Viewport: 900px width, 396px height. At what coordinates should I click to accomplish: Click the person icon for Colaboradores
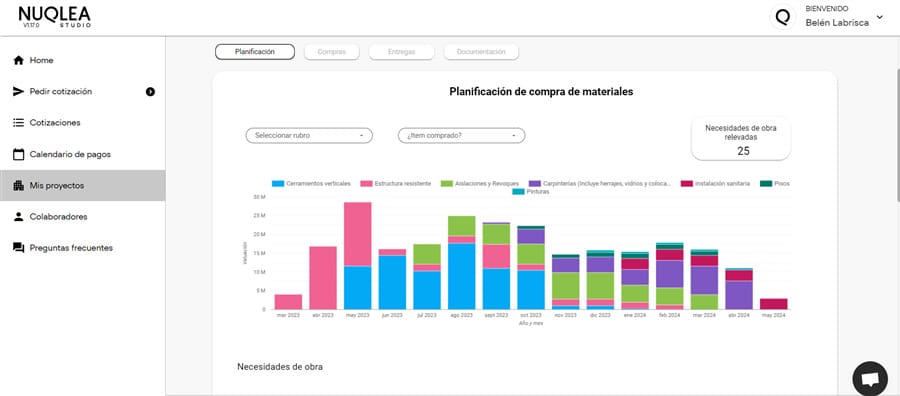click(18, 217)
